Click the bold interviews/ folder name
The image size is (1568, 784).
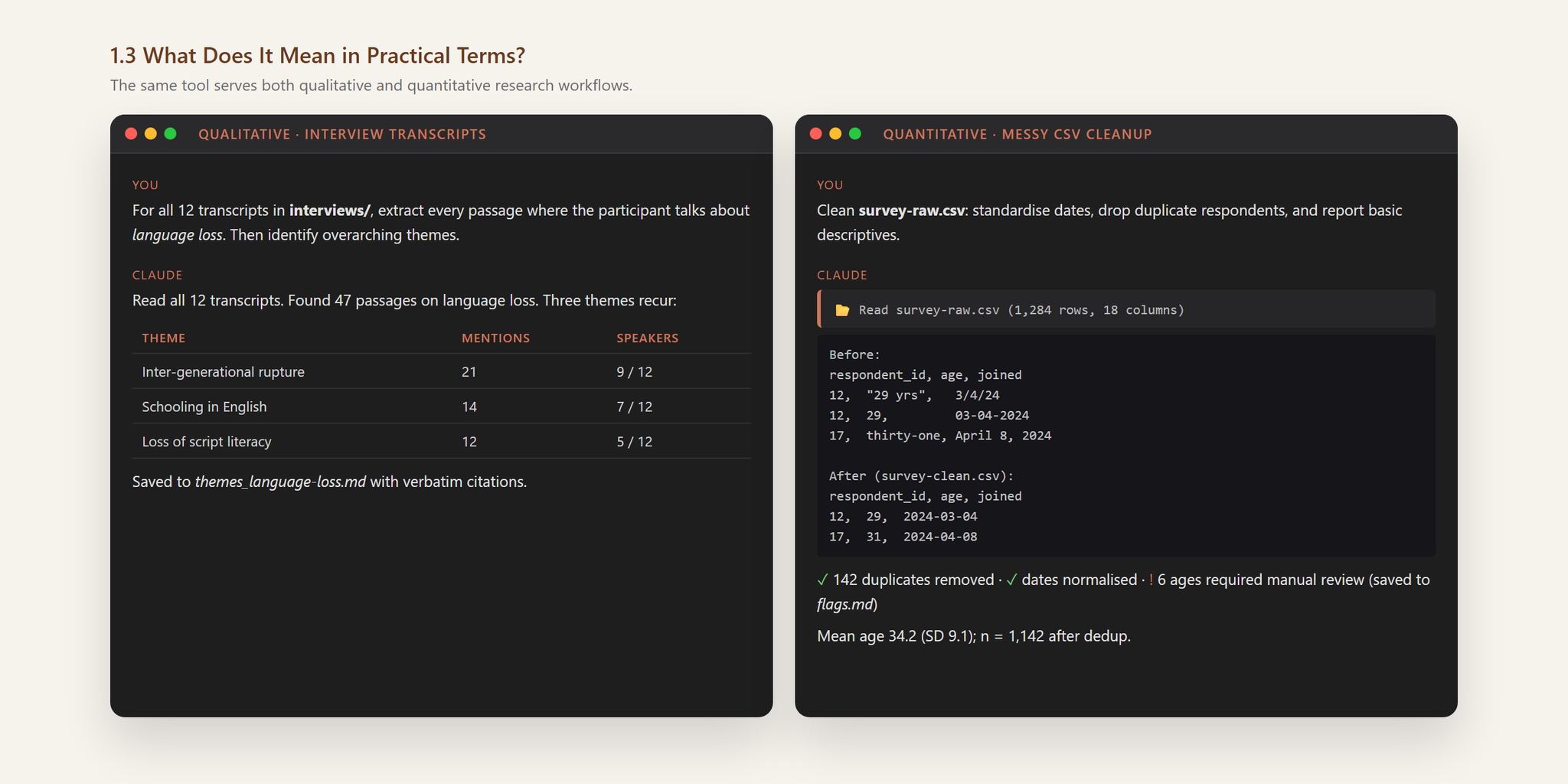(x=330, y=211)
